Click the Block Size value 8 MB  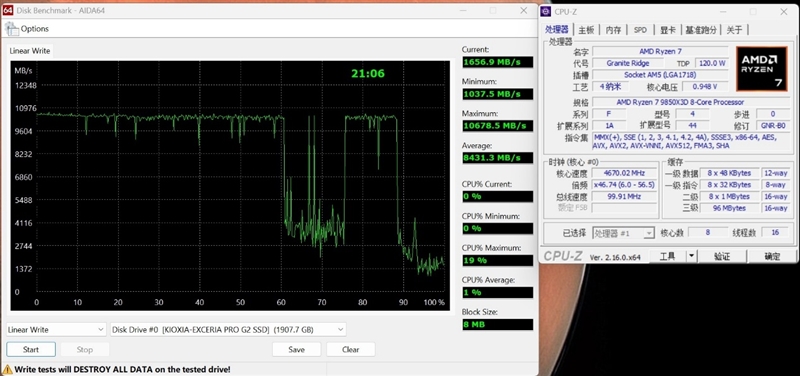click(497, 324)
